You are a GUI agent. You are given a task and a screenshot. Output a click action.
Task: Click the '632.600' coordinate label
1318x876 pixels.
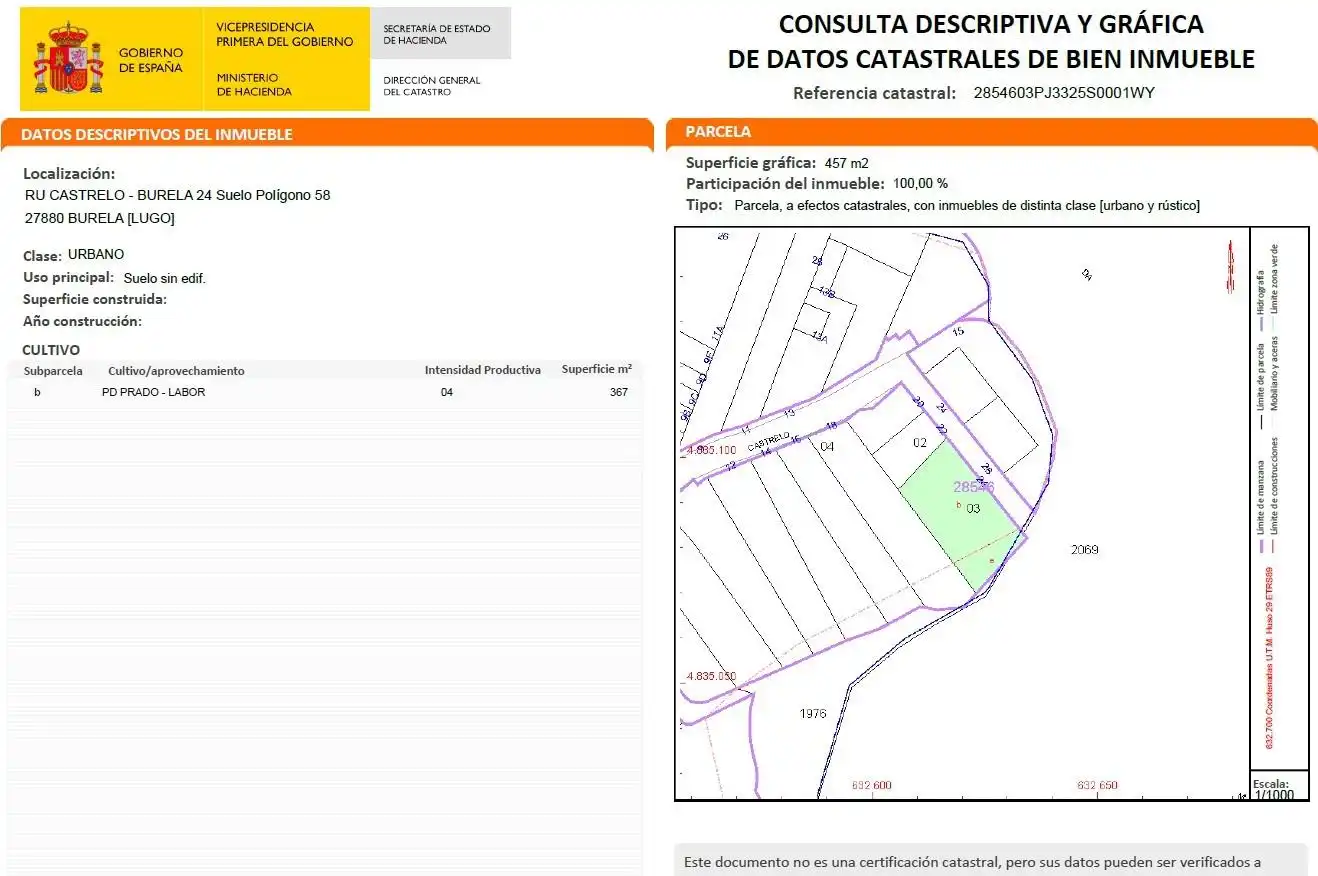[871, 785]
